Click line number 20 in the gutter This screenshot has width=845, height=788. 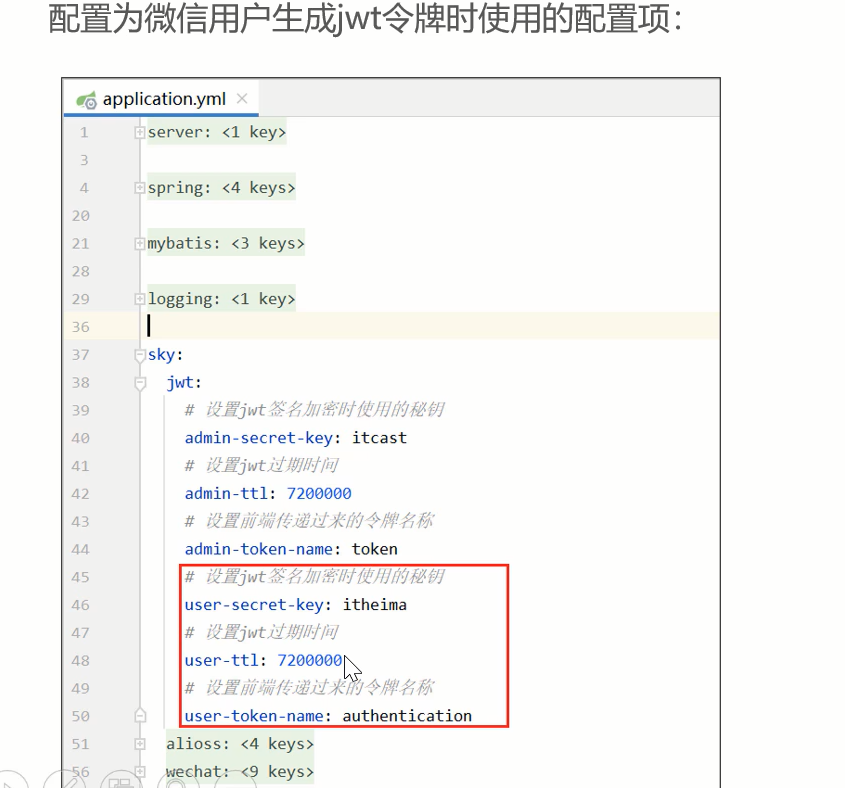[80, 216]
